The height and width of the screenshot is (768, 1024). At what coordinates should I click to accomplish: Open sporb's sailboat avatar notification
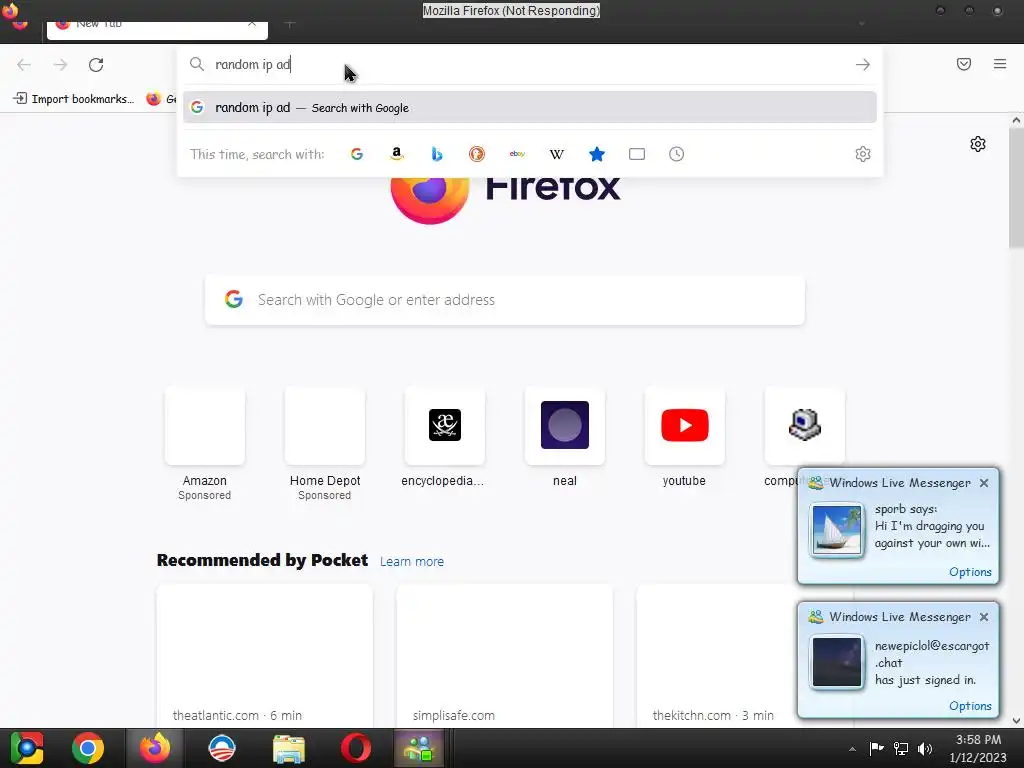837,530
